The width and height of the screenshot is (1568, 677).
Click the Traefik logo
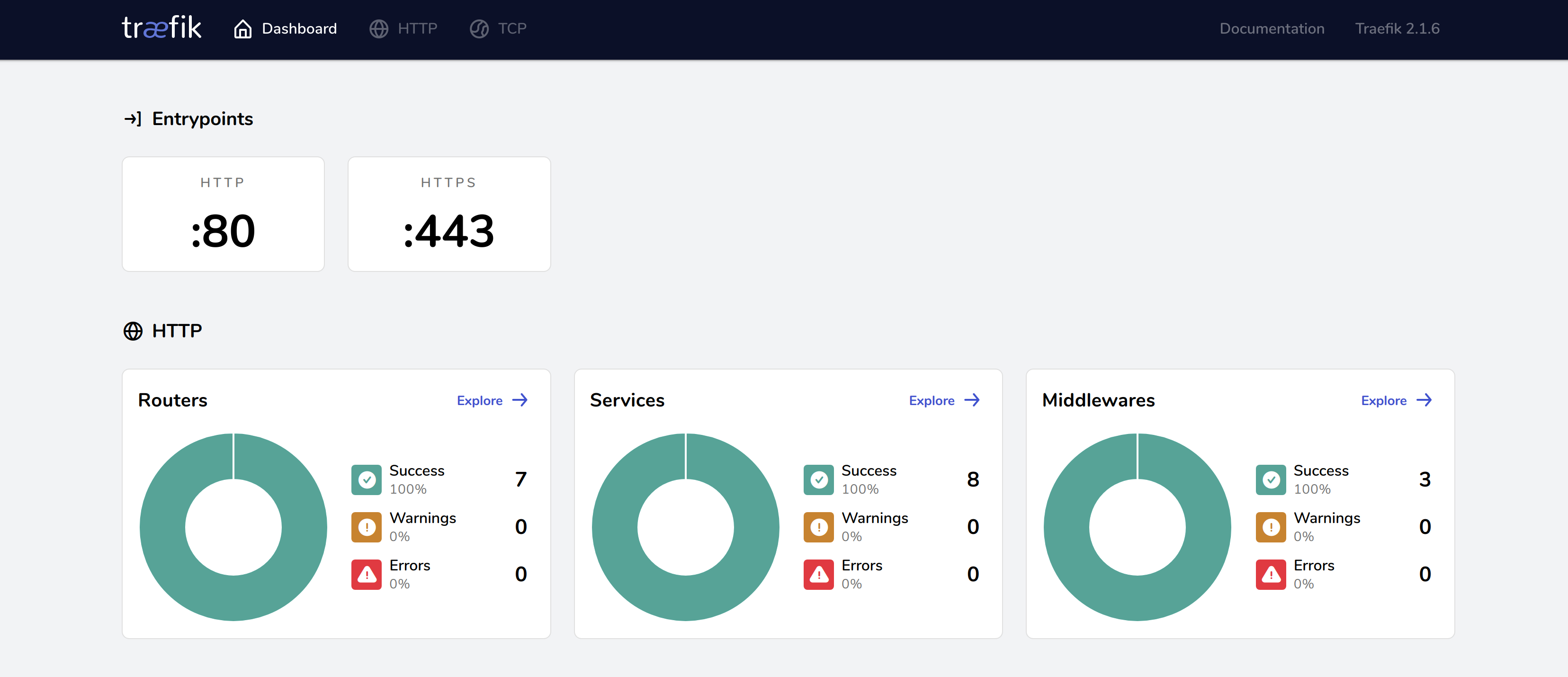pos(161,28)
